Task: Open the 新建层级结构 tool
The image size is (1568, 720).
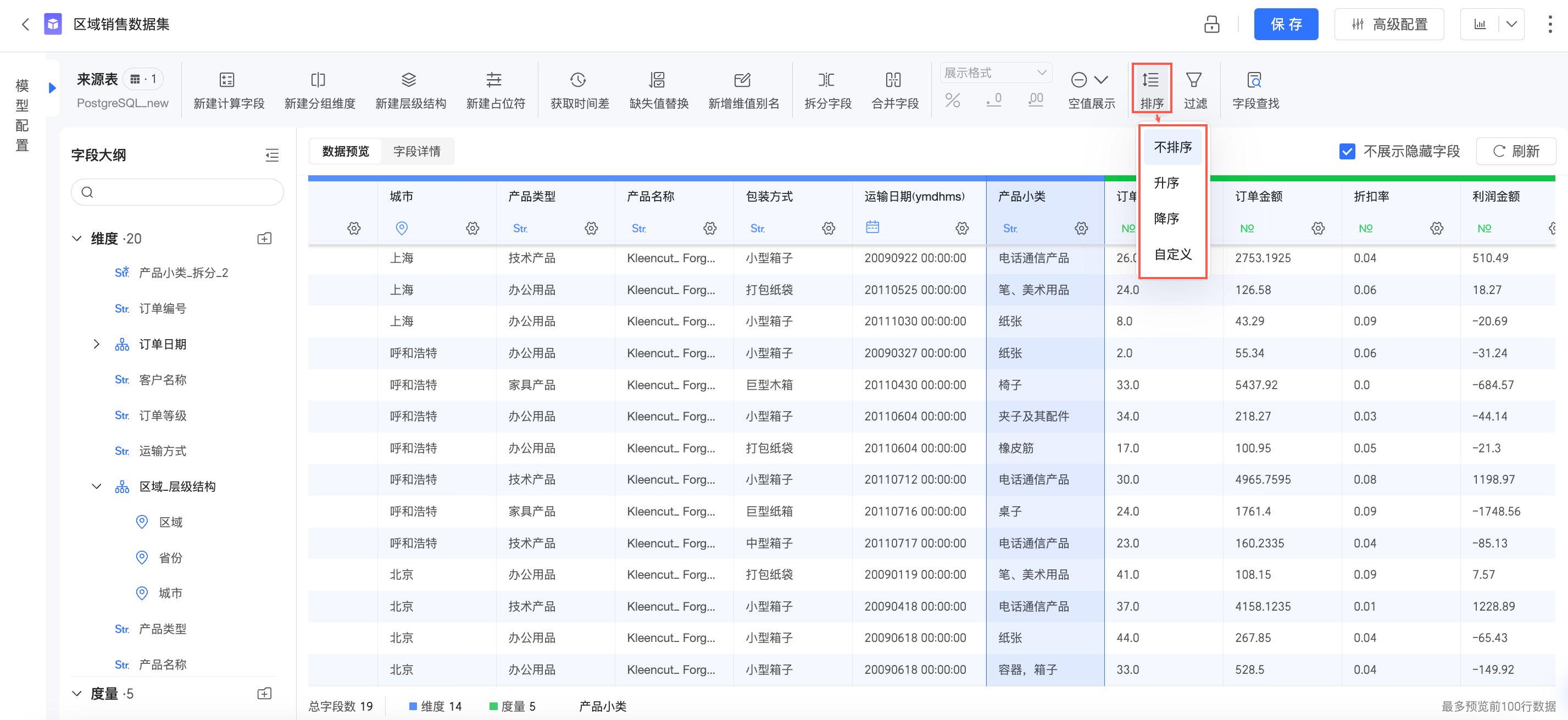Action: (409, 80)
